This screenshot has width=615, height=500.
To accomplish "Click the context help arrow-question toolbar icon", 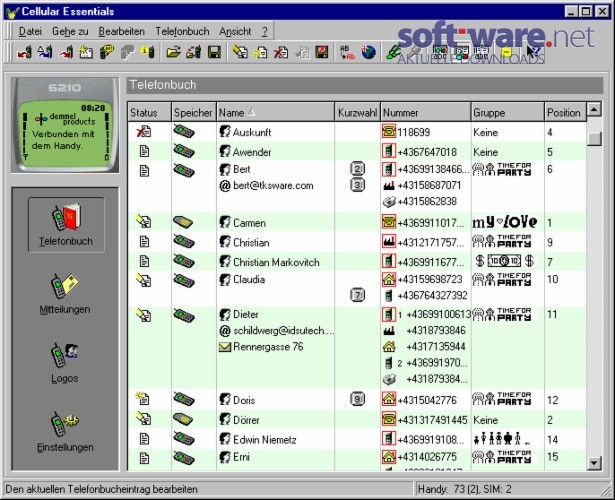I will [x=533, y=52].
